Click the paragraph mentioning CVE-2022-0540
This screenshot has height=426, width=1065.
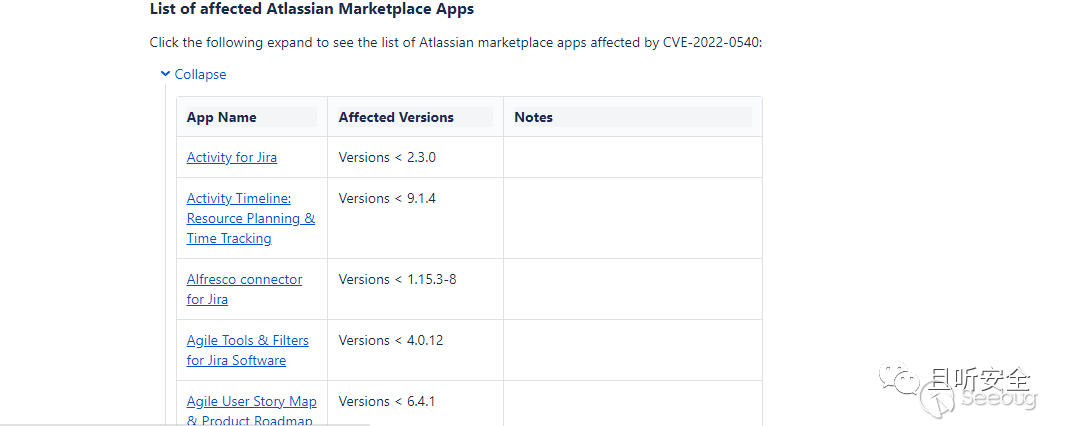455,42
